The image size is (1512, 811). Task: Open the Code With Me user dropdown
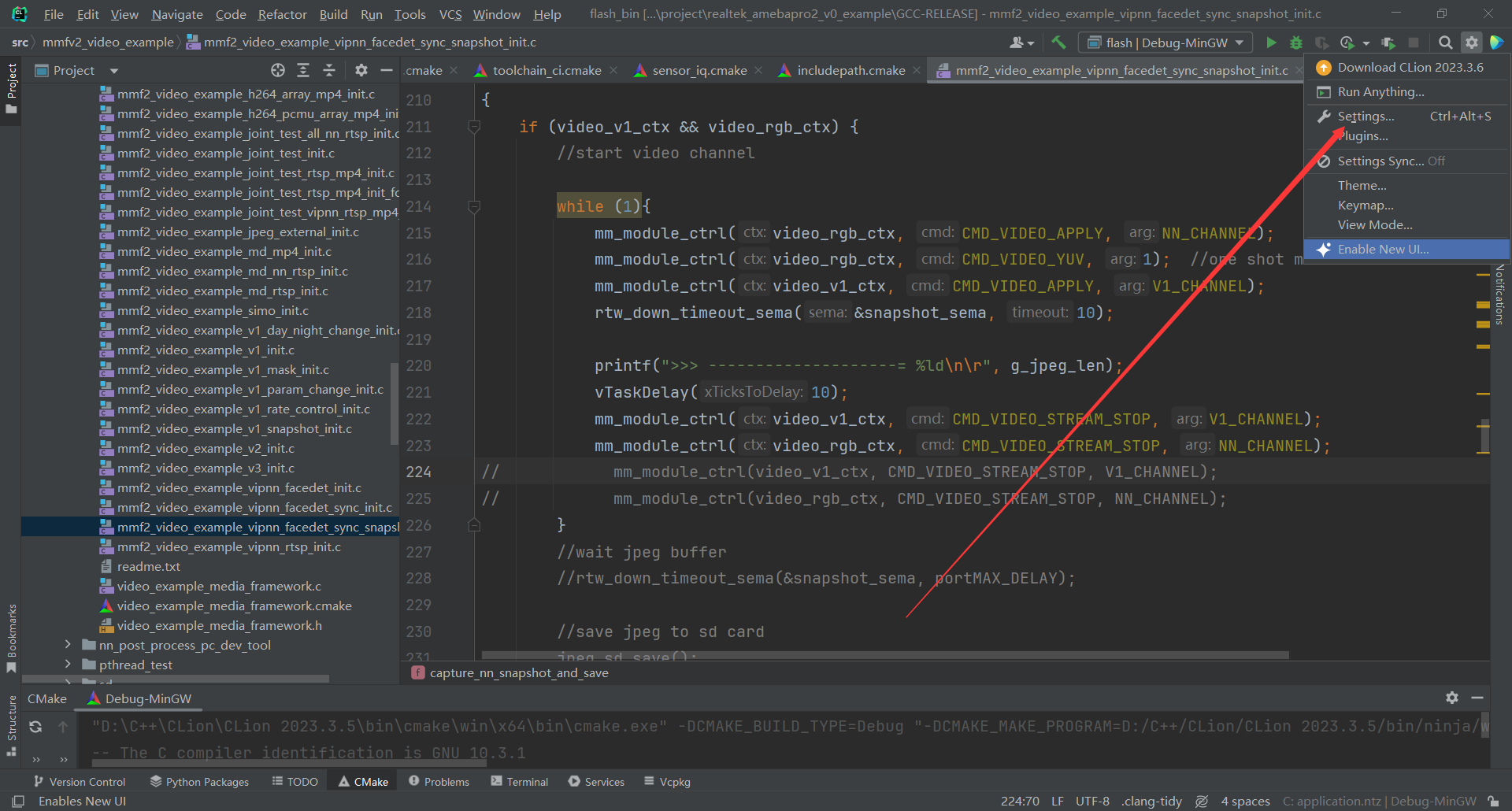tap(1022, 43)
